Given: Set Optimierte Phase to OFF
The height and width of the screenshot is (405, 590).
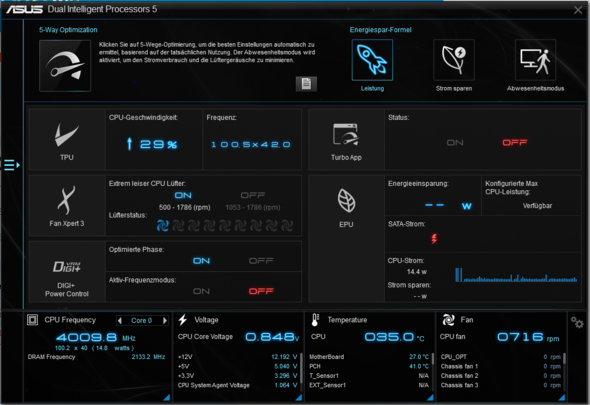Looking at the screenshot, I should click(261, 260).
